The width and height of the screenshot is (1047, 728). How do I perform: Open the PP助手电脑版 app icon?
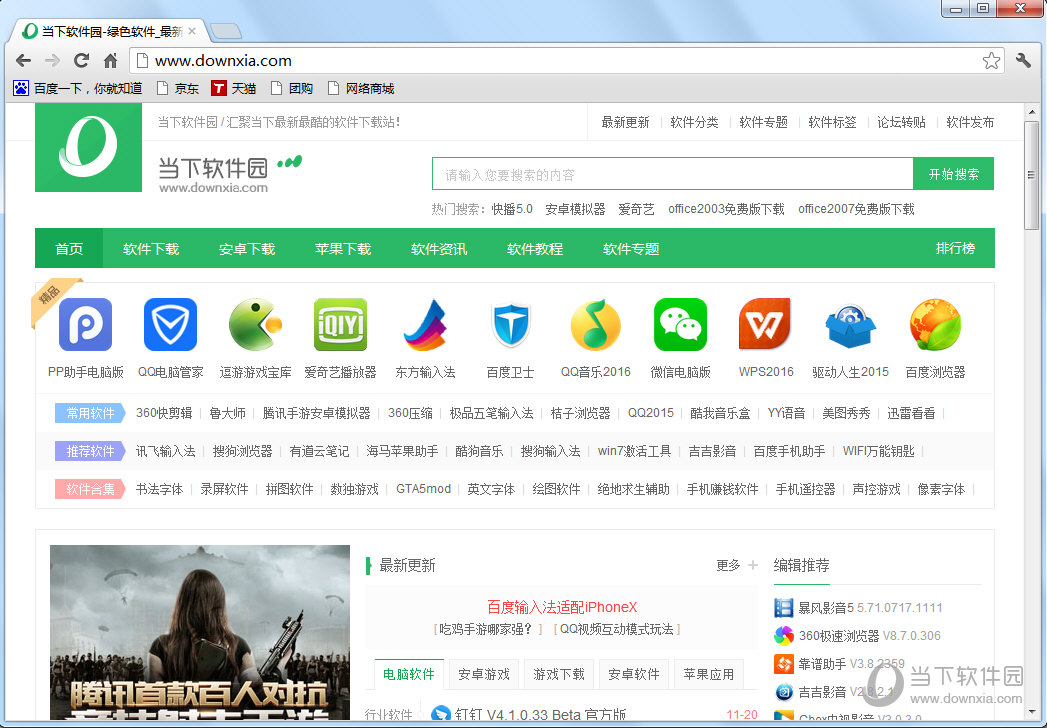tap(85, 325)
